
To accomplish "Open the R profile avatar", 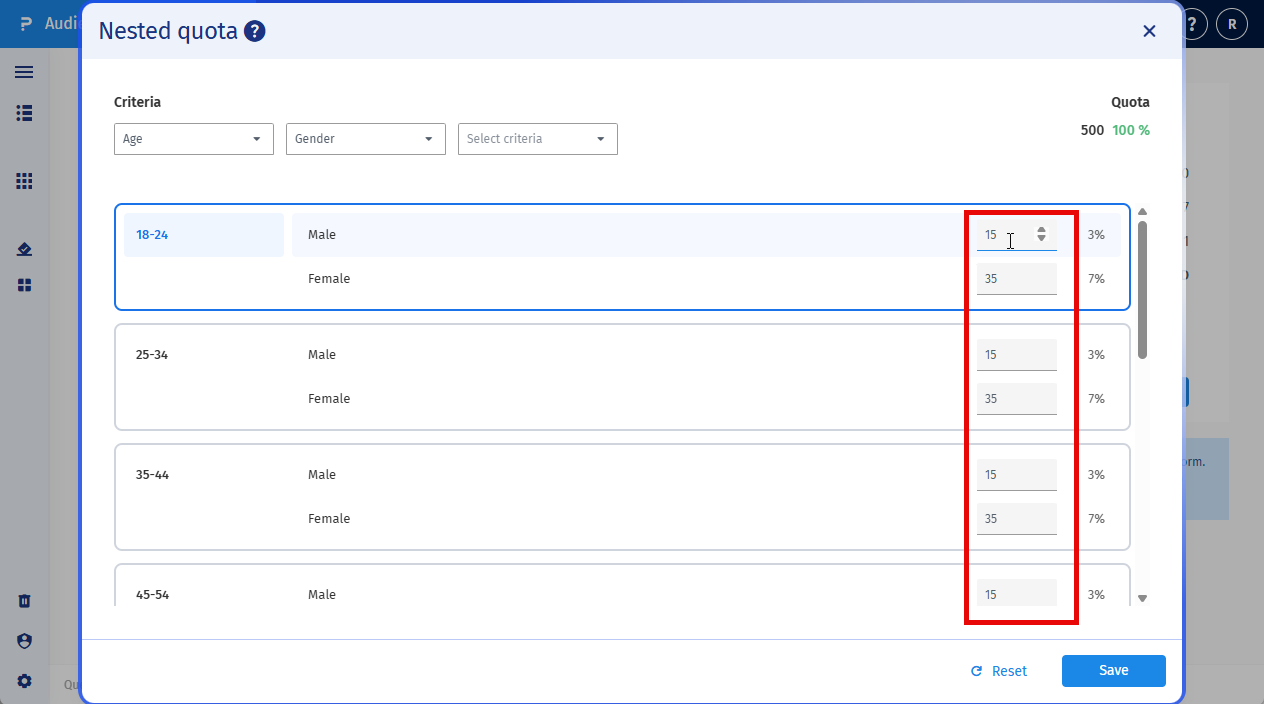I will (1231, 23).
